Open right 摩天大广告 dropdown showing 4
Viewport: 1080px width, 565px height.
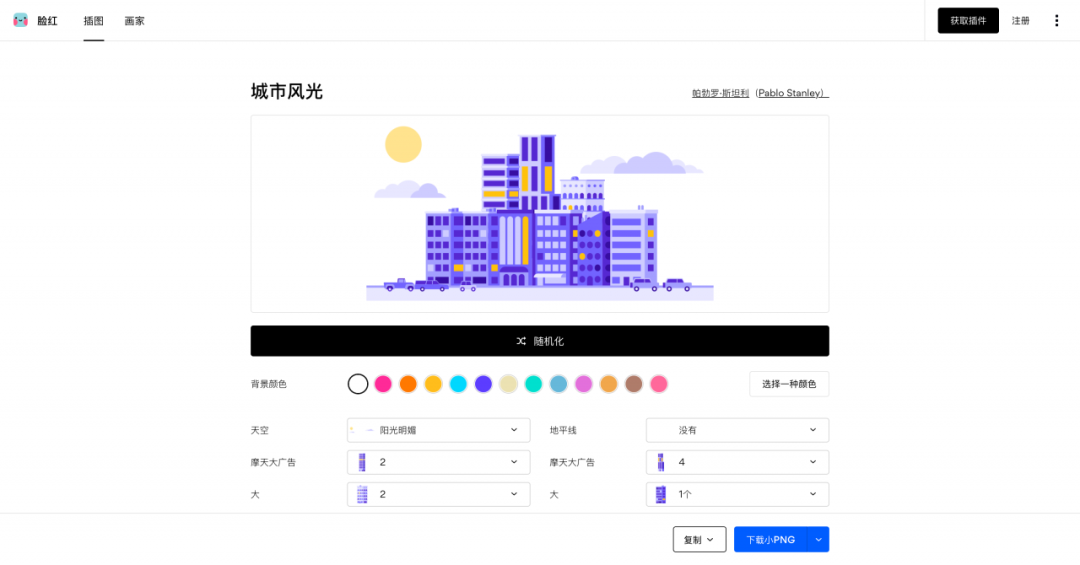[x=738, y=462]
